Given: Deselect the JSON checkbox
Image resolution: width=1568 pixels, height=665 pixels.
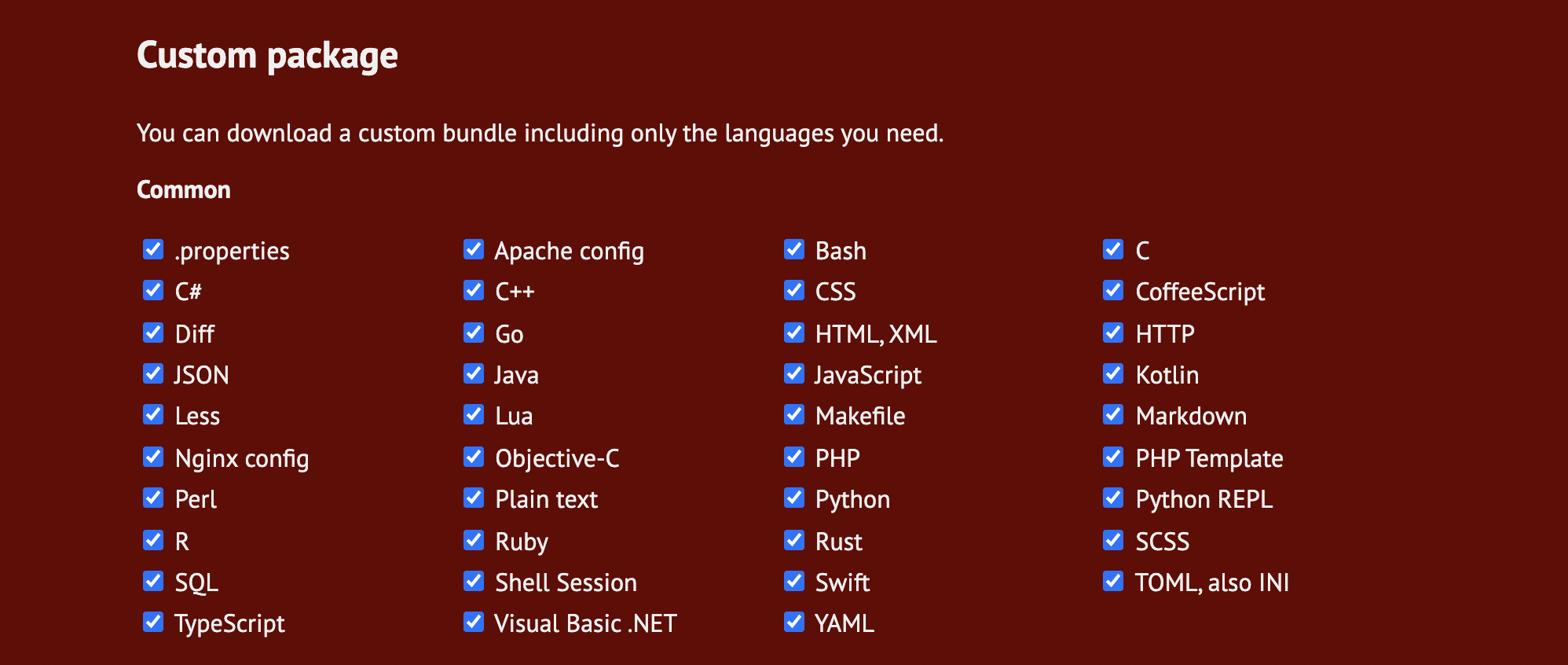Looking at the screenshot, I should 153,374.
